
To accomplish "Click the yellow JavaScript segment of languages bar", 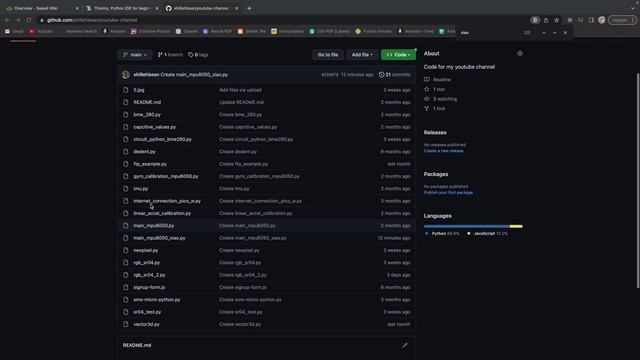I will (x=516, y=226).
